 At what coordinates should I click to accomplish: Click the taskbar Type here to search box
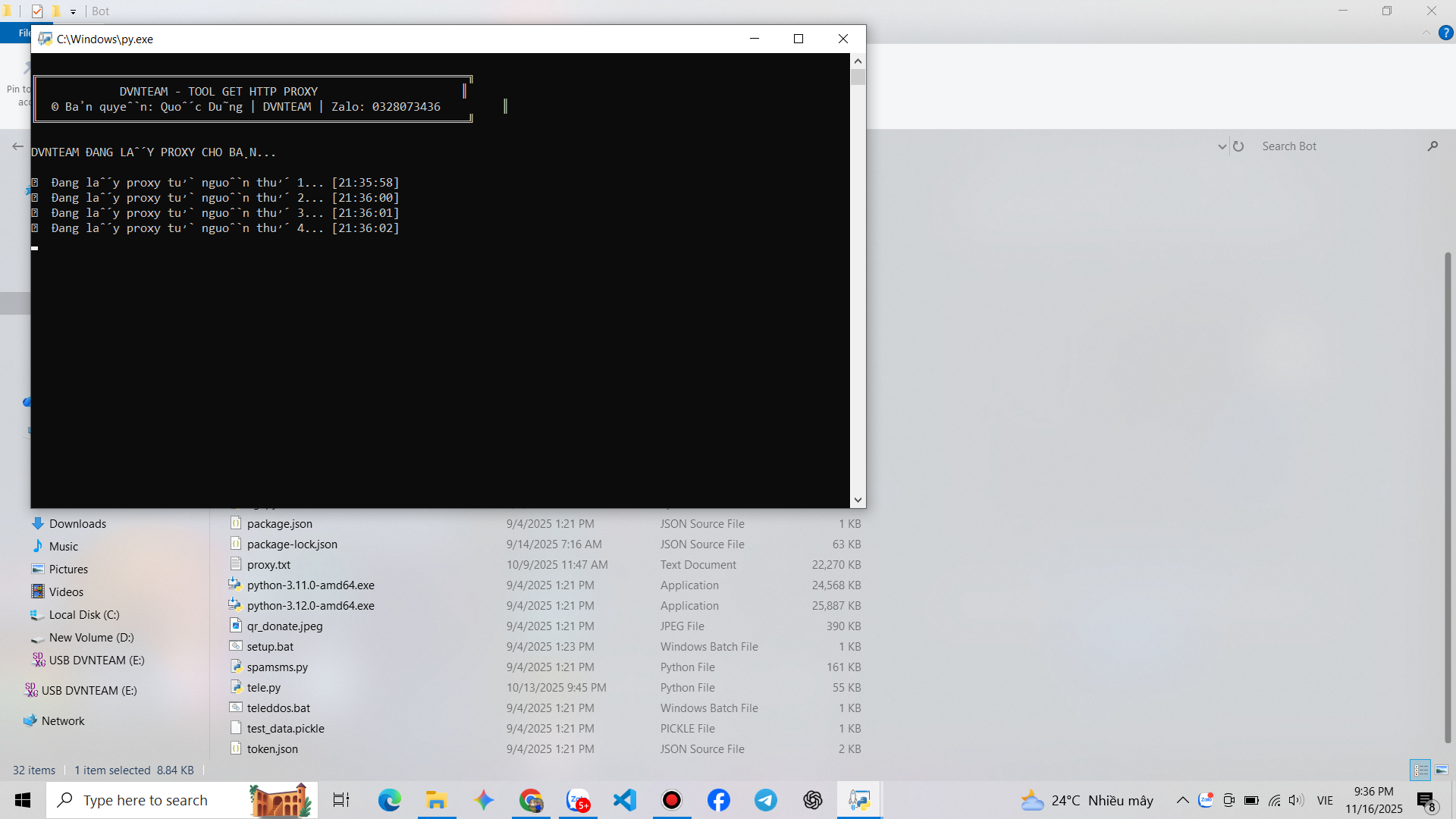click(182, 800)
